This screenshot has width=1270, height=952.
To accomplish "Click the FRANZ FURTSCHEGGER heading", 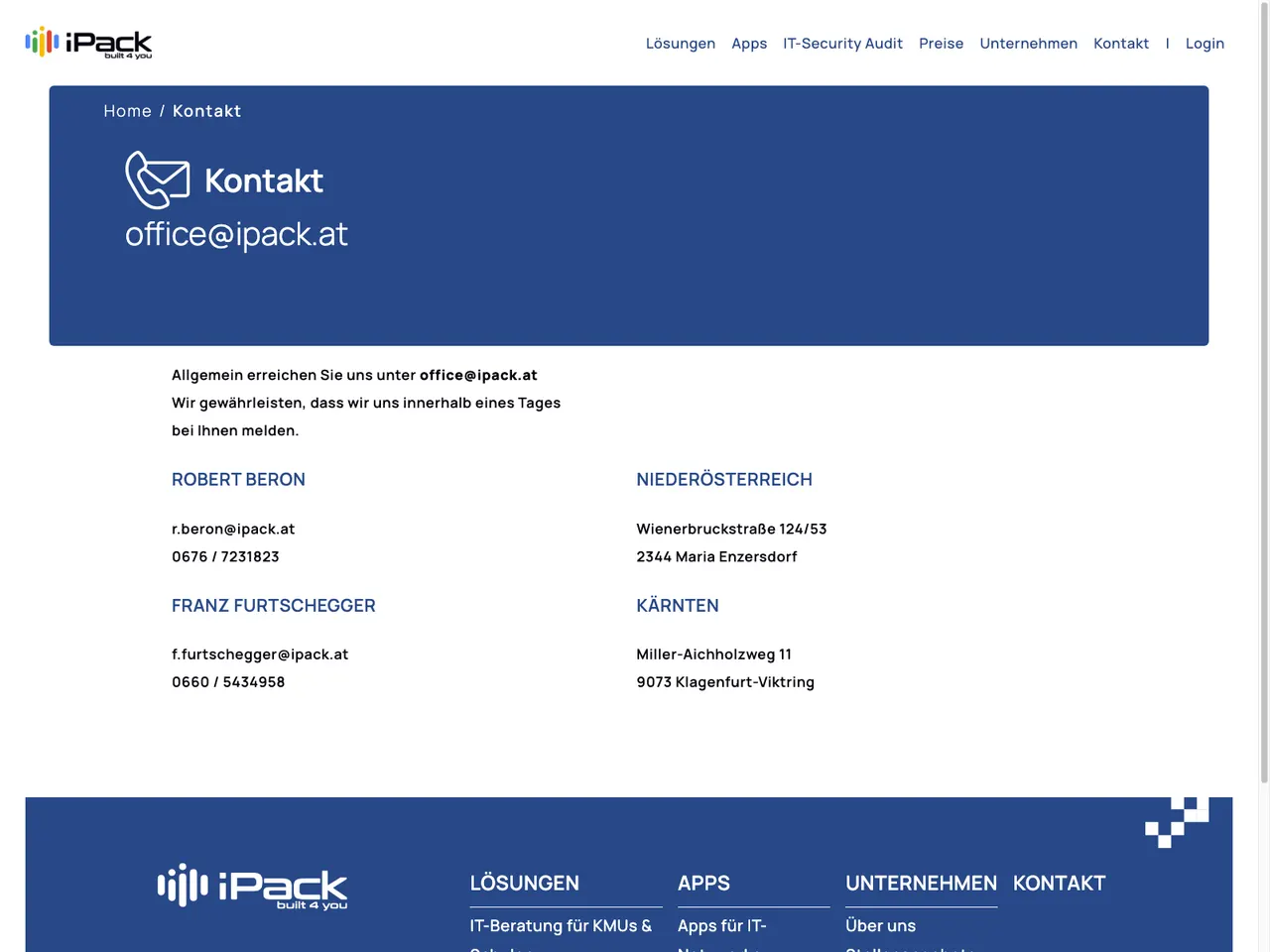I will coord(274,606).
